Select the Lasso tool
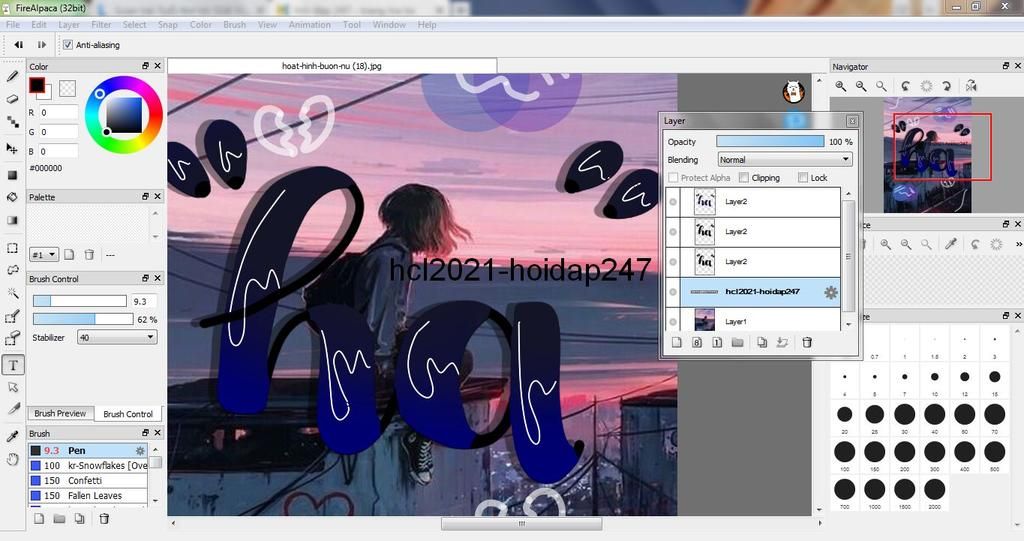This screenshot has height=541, width=1024. tap(12, 270)
